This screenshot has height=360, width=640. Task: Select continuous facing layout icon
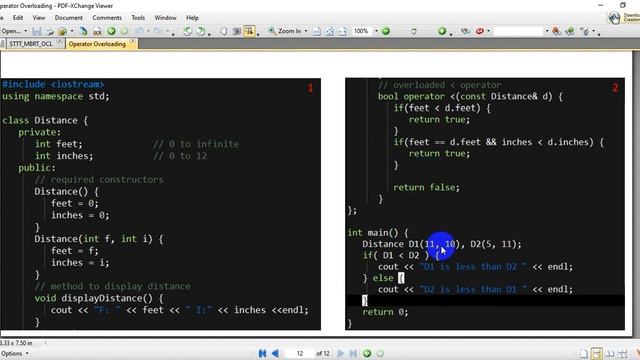tap(623, 353)
